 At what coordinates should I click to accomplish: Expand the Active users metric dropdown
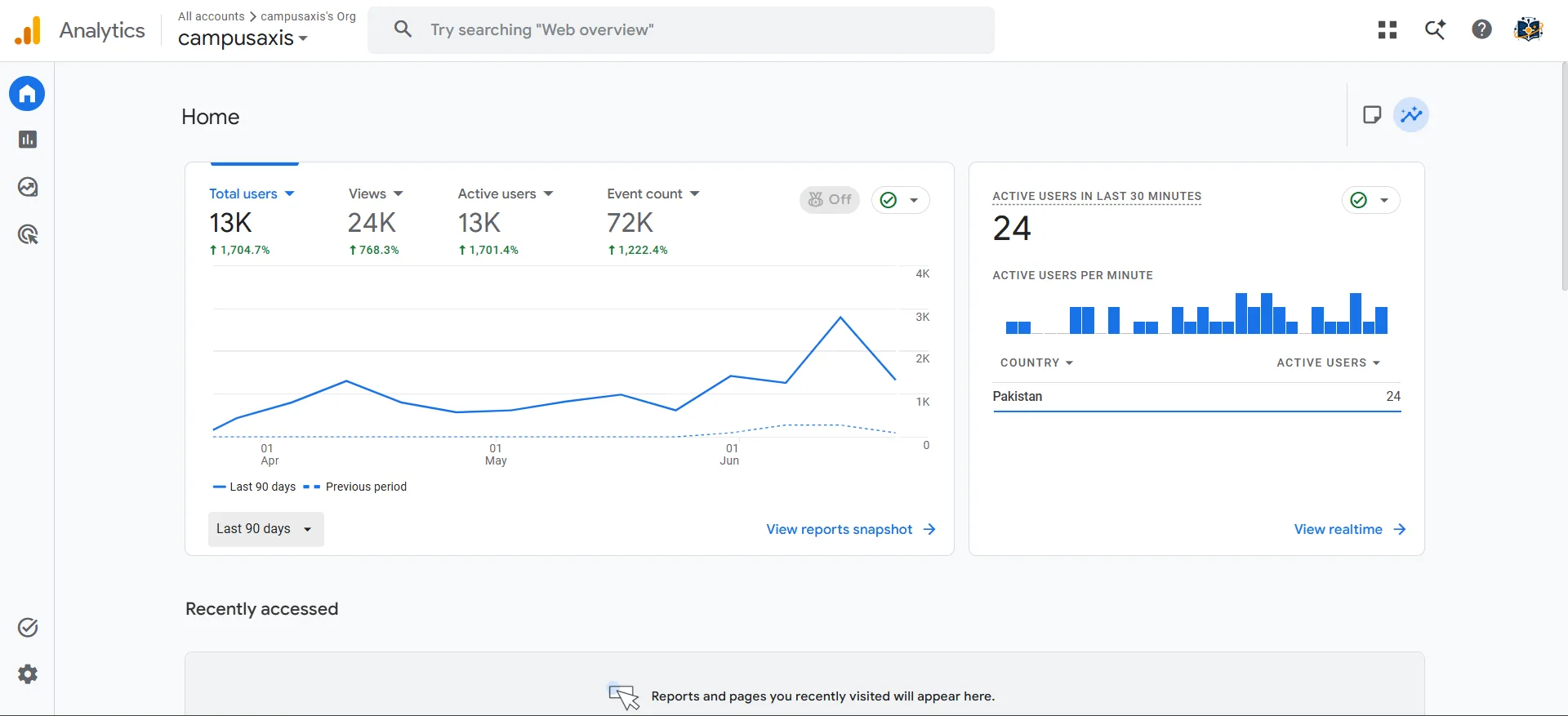coord(506,193)
